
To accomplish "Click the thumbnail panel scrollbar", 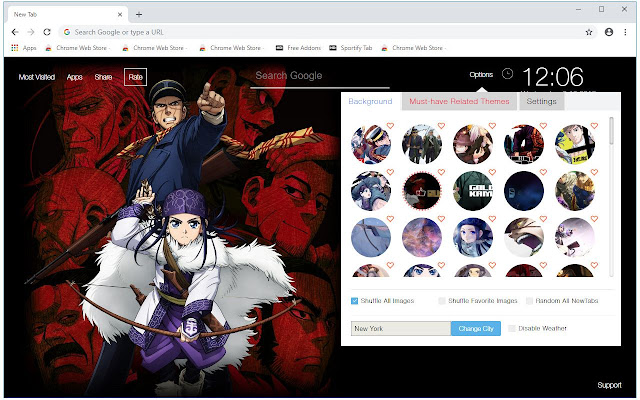I will 611,131.
